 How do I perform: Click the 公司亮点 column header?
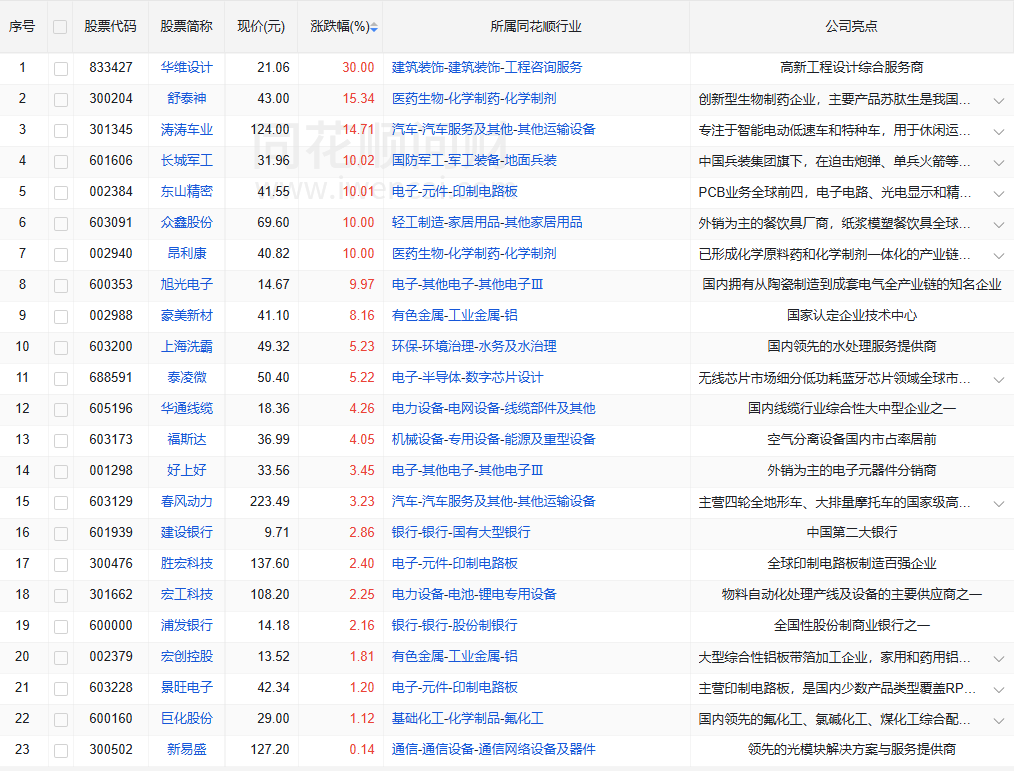(x=851, y=27)
